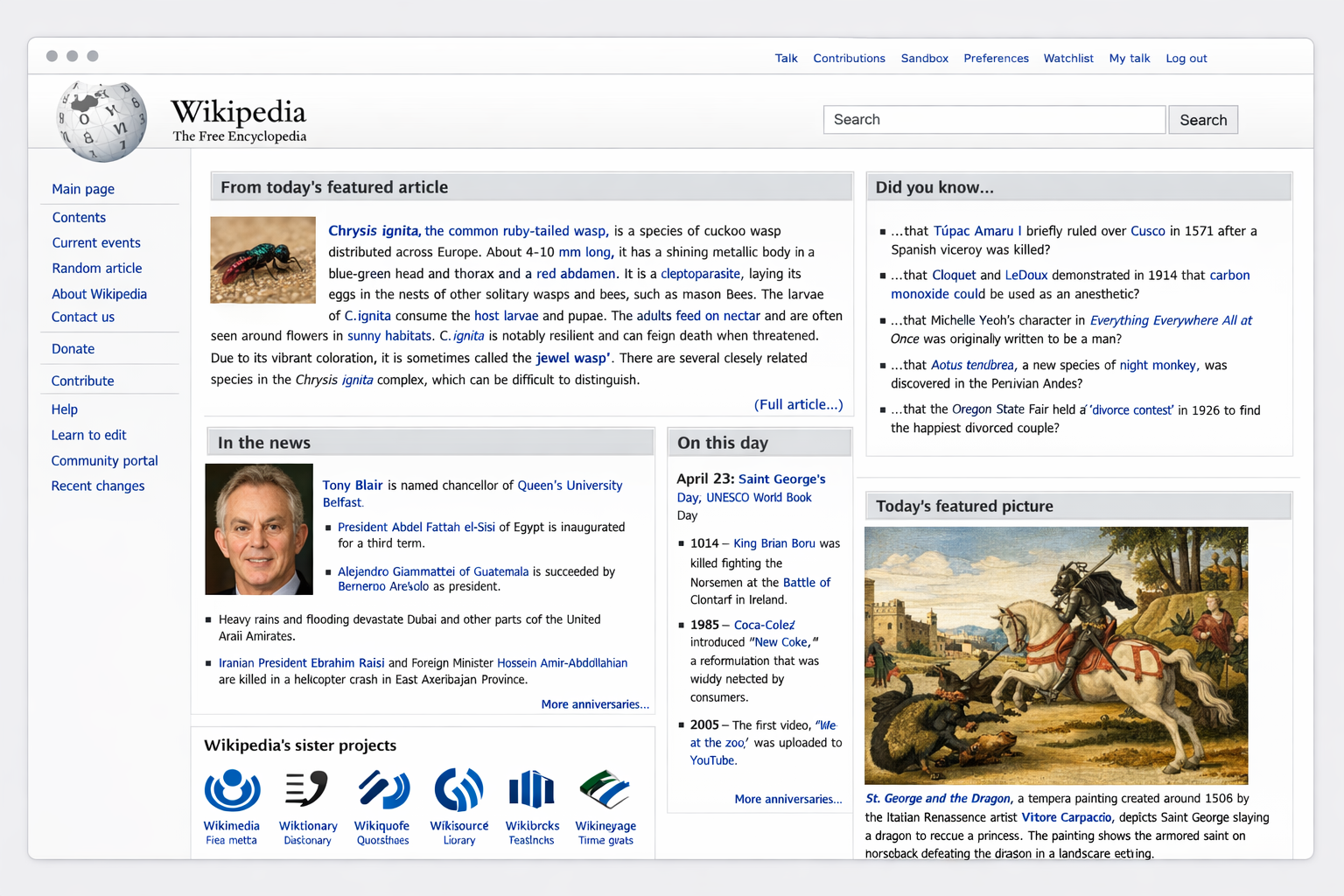
Task: Go to Preferences
Action: coord(996,58)
